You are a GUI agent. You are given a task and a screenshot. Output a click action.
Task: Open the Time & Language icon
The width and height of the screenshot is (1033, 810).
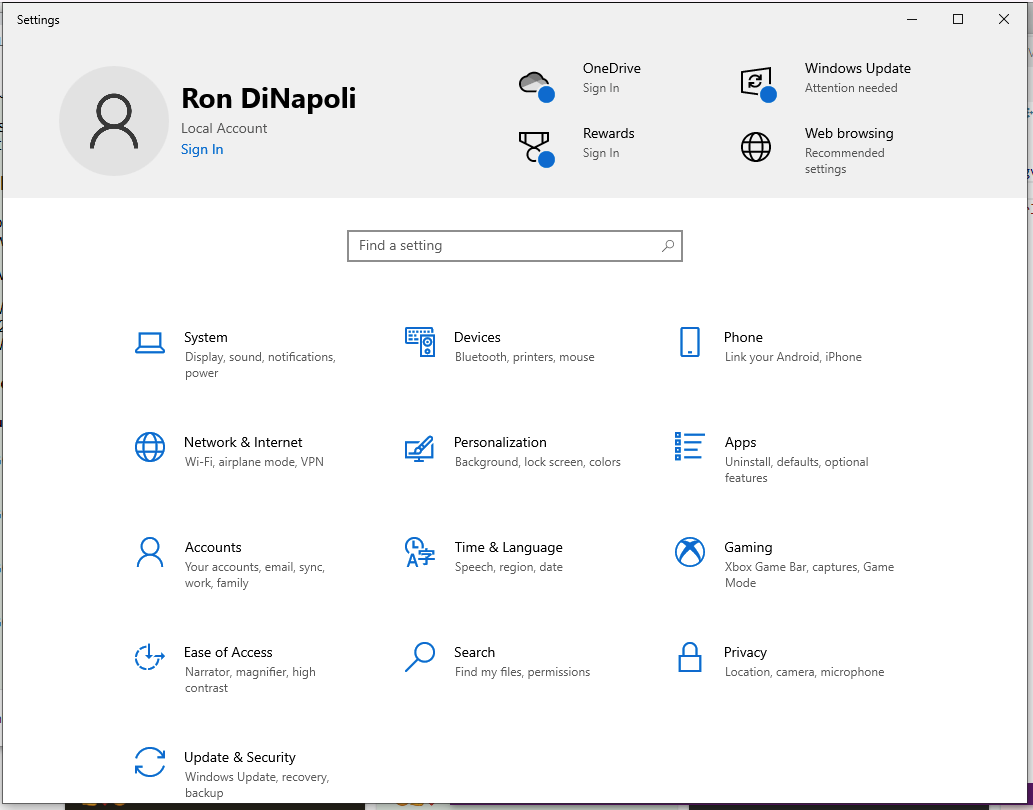420,552
